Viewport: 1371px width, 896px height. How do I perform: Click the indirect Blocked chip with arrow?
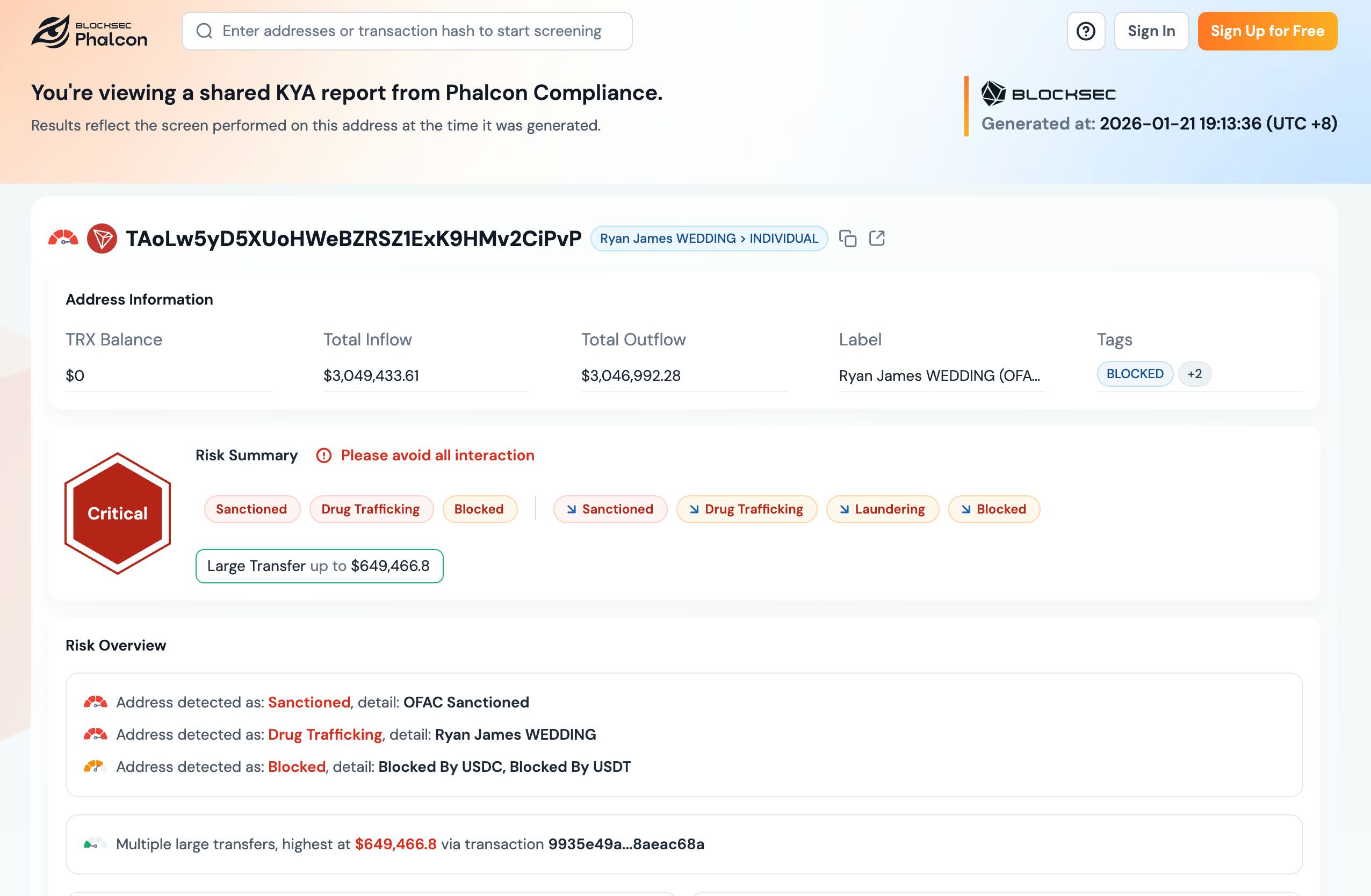[994, 509]
